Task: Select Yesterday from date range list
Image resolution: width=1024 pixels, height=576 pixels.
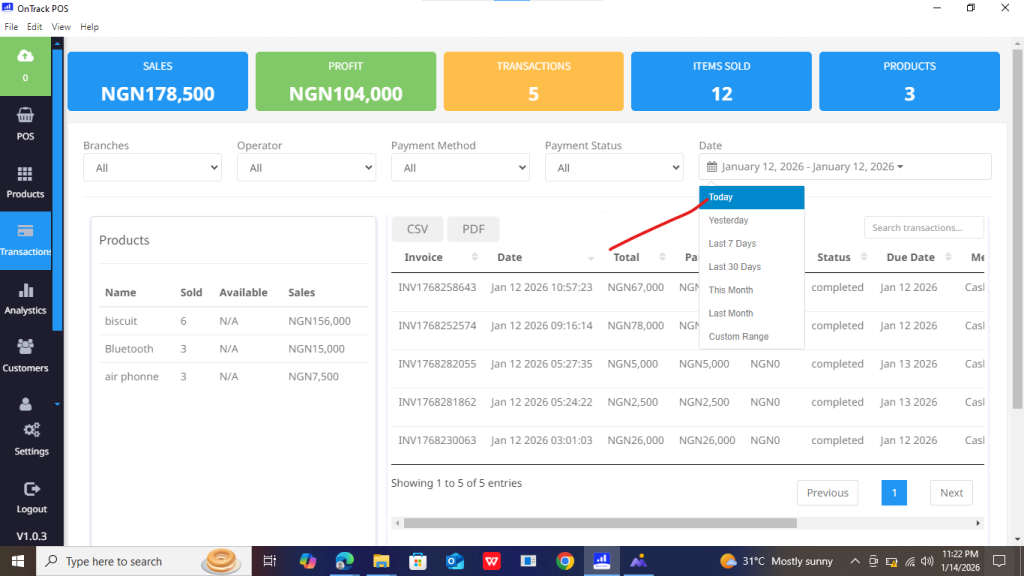Action: point(728,220)
